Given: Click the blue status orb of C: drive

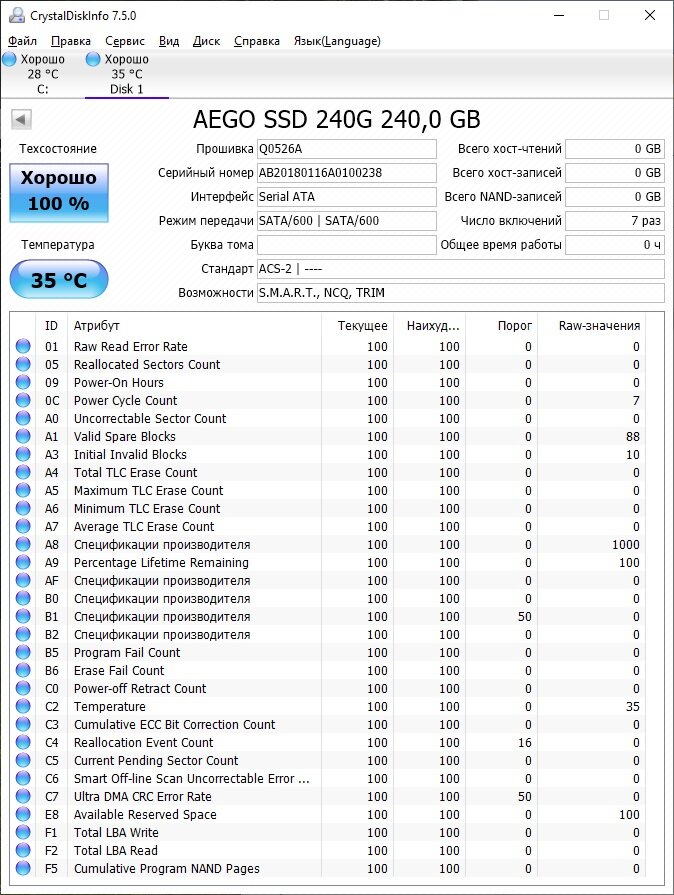Looking at the screenshot, I should pyautogui.click(x=10, y=59).
